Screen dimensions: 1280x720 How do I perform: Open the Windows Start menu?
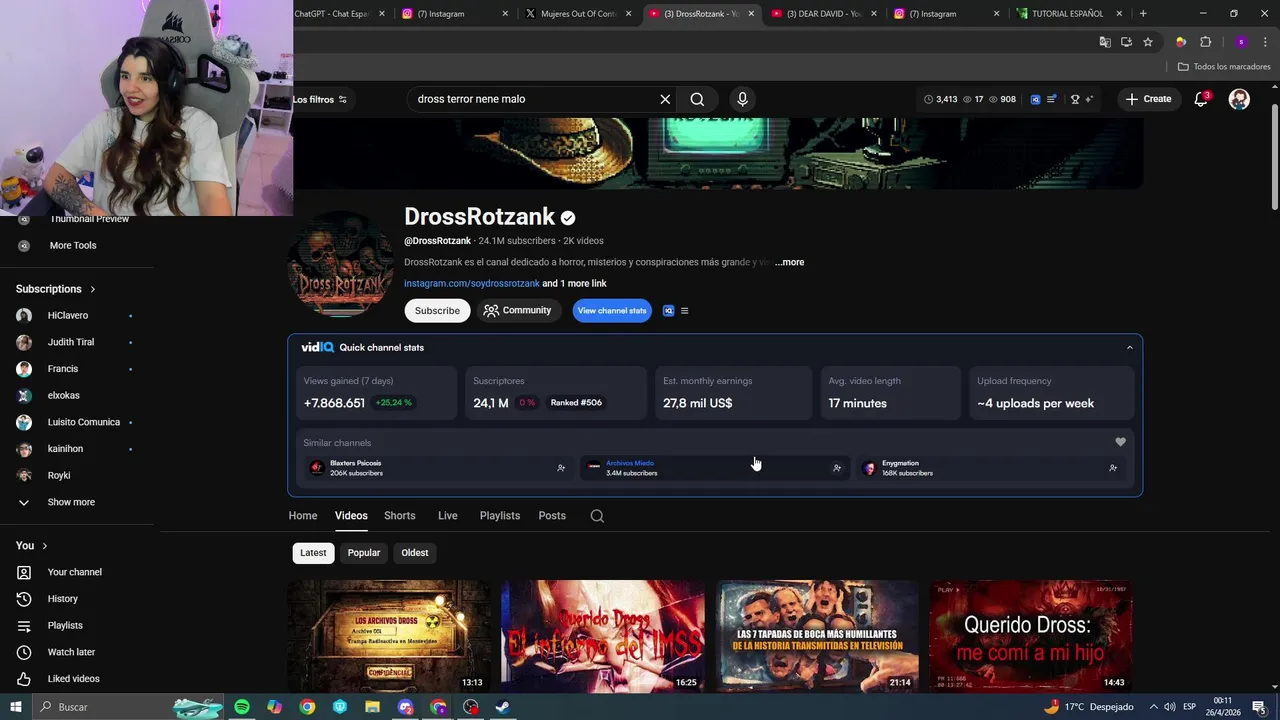click(x=15, y=707)
